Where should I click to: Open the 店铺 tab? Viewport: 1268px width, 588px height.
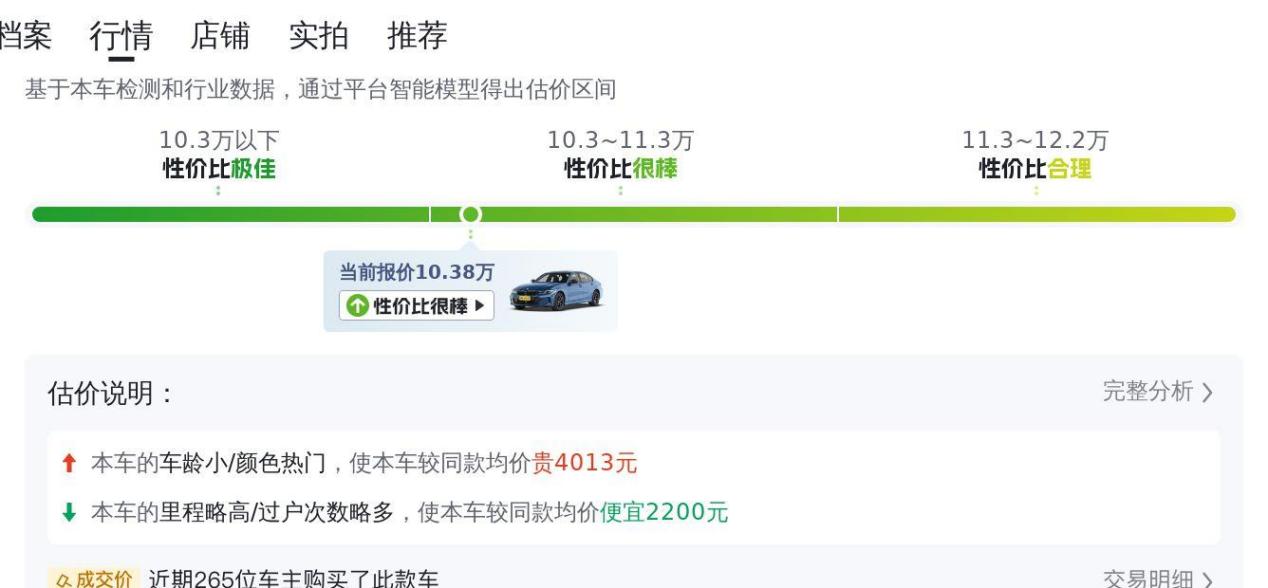click(x=220, y=36)
